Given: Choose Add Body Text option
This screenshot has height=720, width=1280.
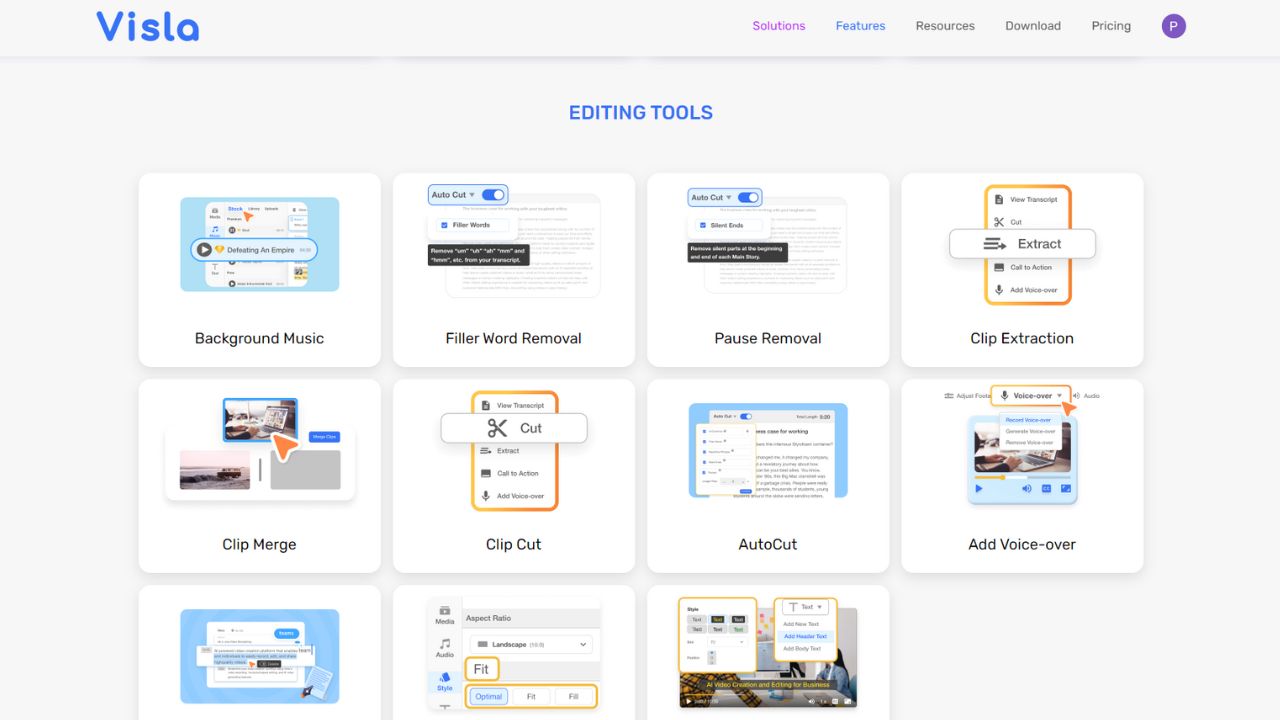Looking at the screenshot, I should click(x=803, y=649).
